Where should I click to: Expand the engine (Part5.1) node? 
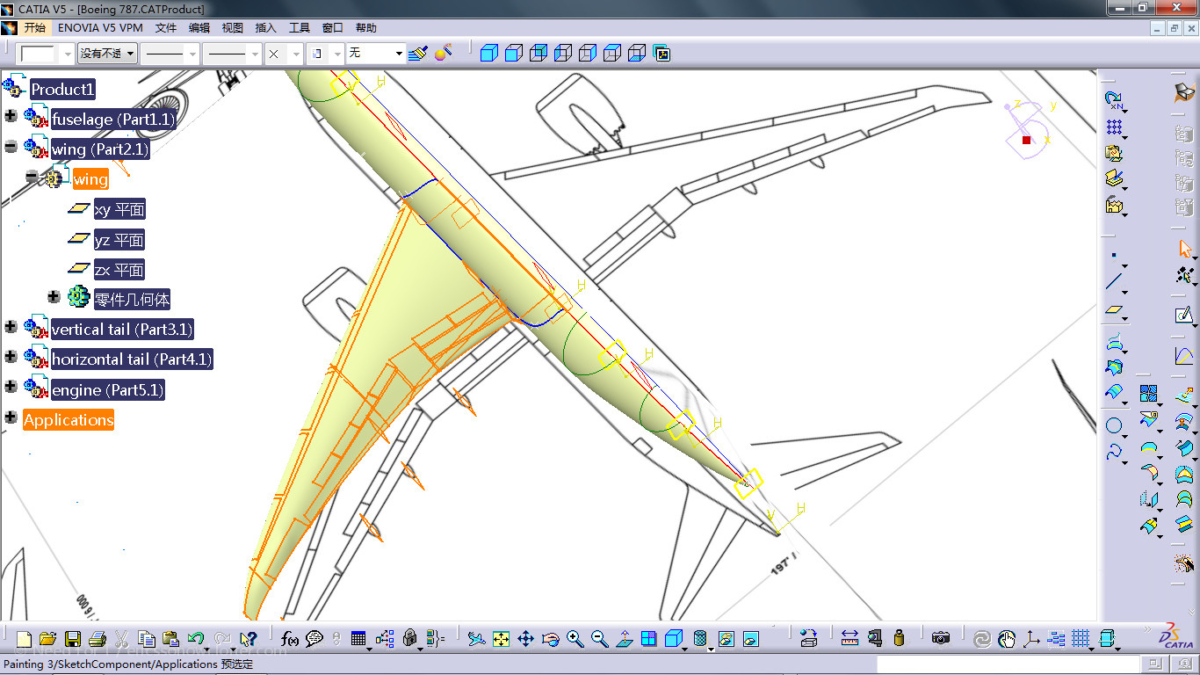11,386
